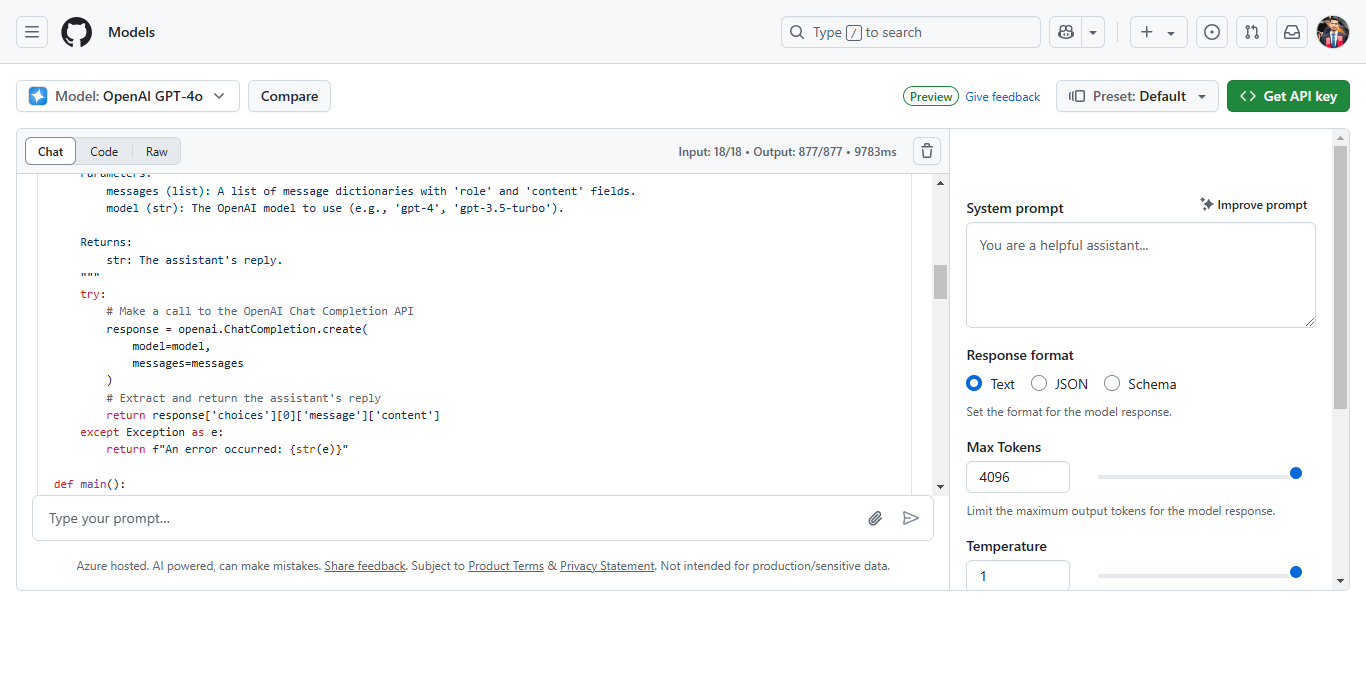Switch to the Raw tab
The height and width of the screenshot is (677, 1366).
click(157, 151)
